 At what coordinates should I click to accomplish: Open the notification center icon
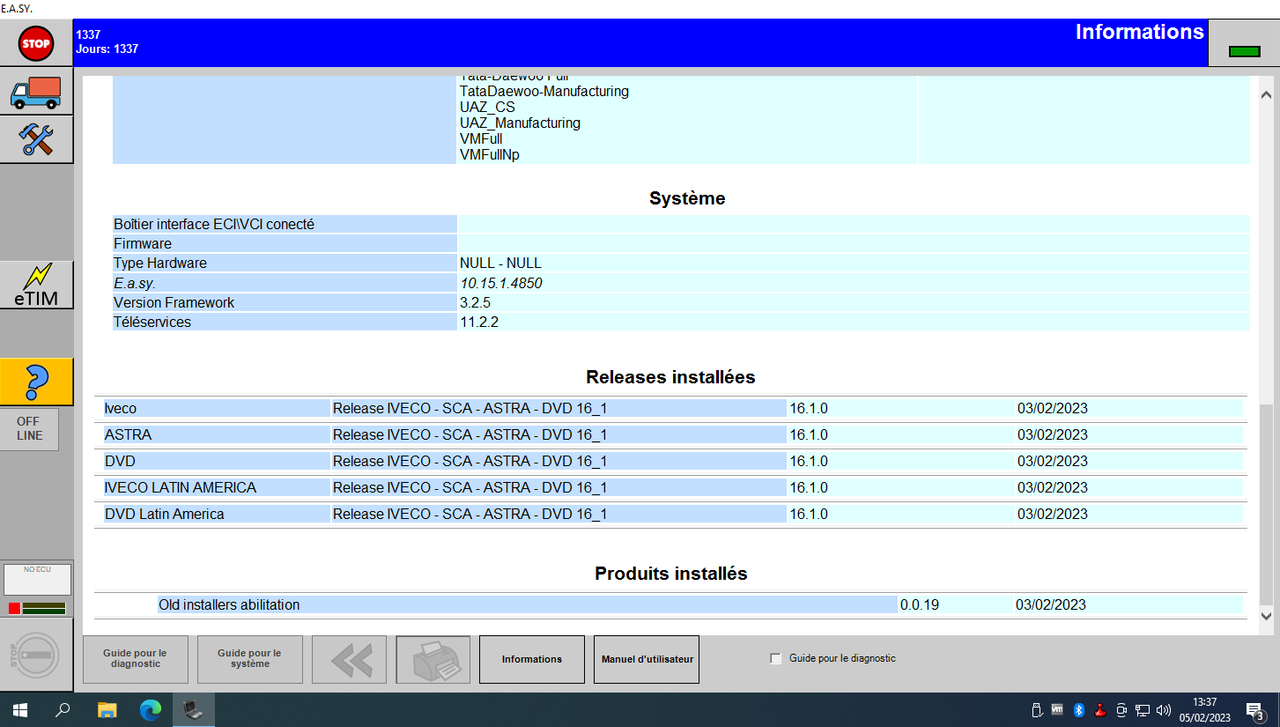(1255, 710)
